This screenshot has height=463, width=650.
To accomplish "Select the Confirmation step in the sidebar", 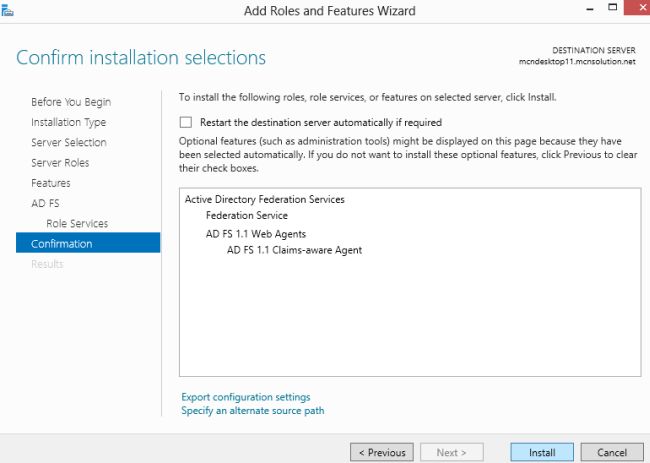I will (x=61, y=244).
